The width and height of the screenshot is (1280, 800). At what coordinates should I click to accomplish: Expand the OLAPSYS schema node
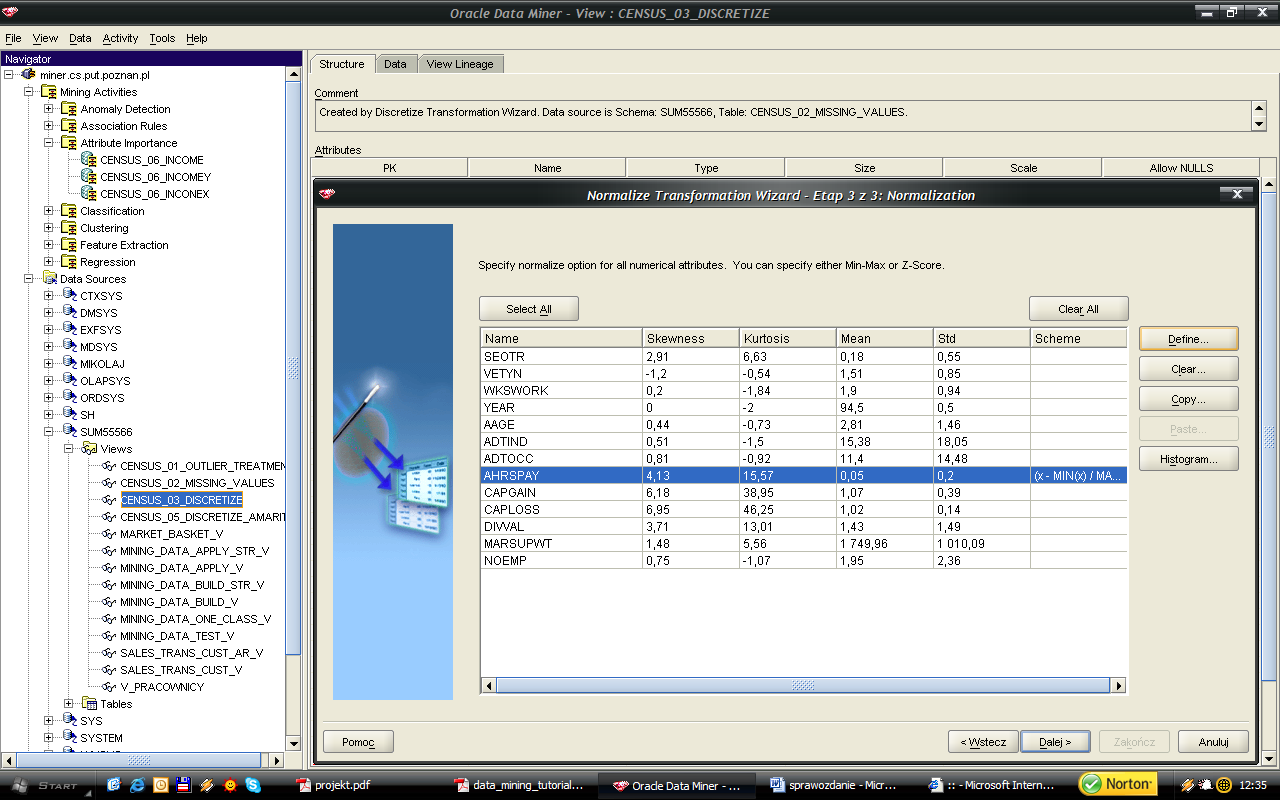pos(49,381)
